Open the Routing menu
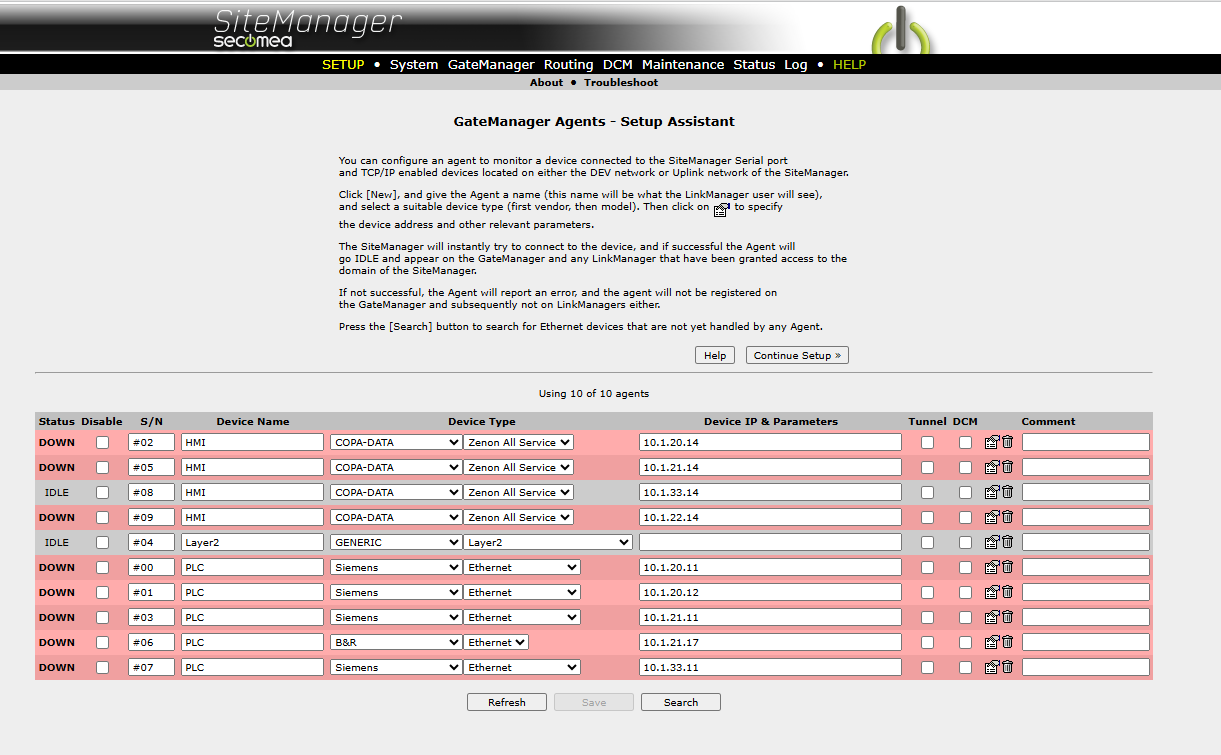 tap(569, 64)
